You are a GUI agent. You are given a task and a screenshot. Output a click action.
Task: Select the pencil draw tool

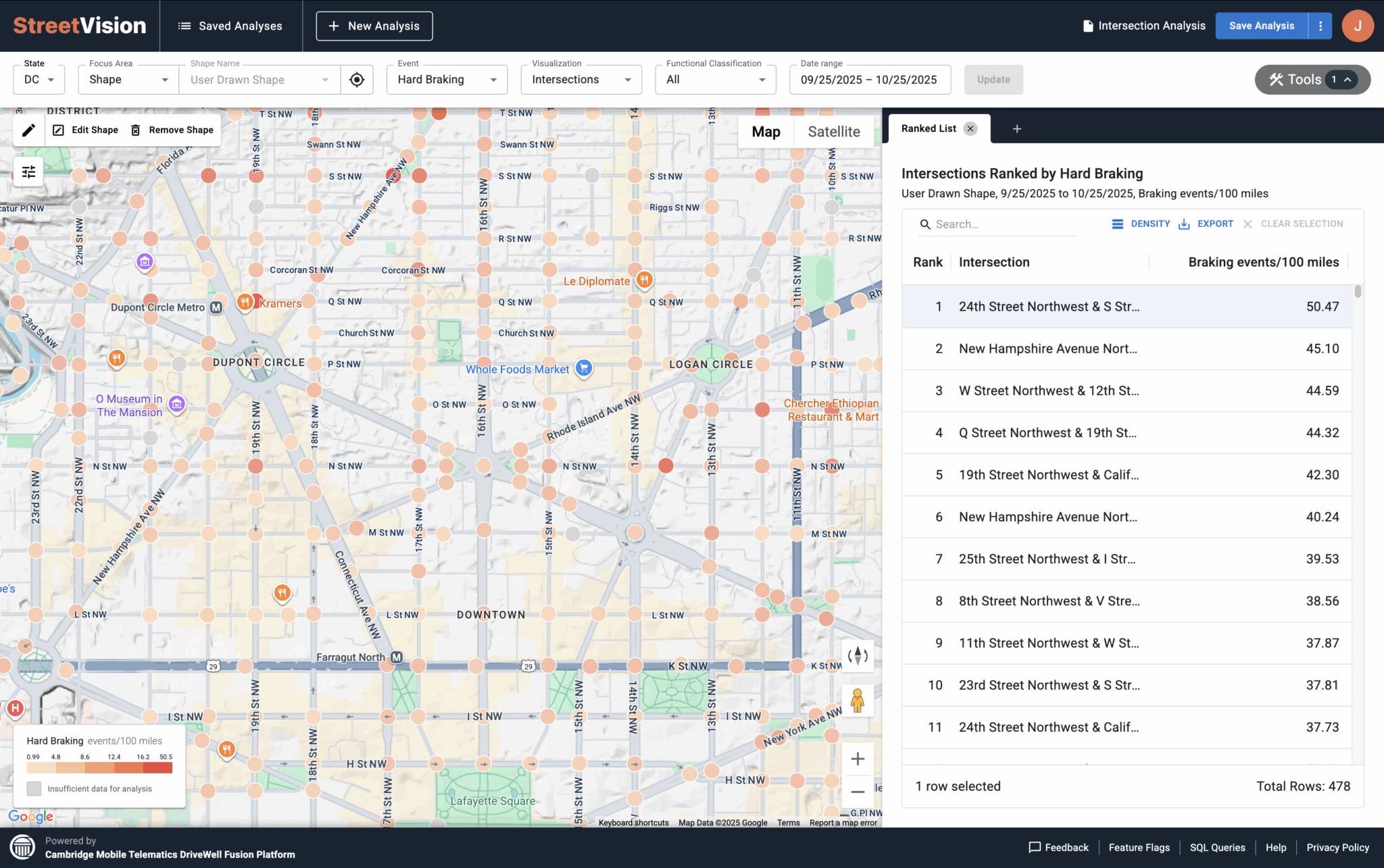[x=28, y=130]
